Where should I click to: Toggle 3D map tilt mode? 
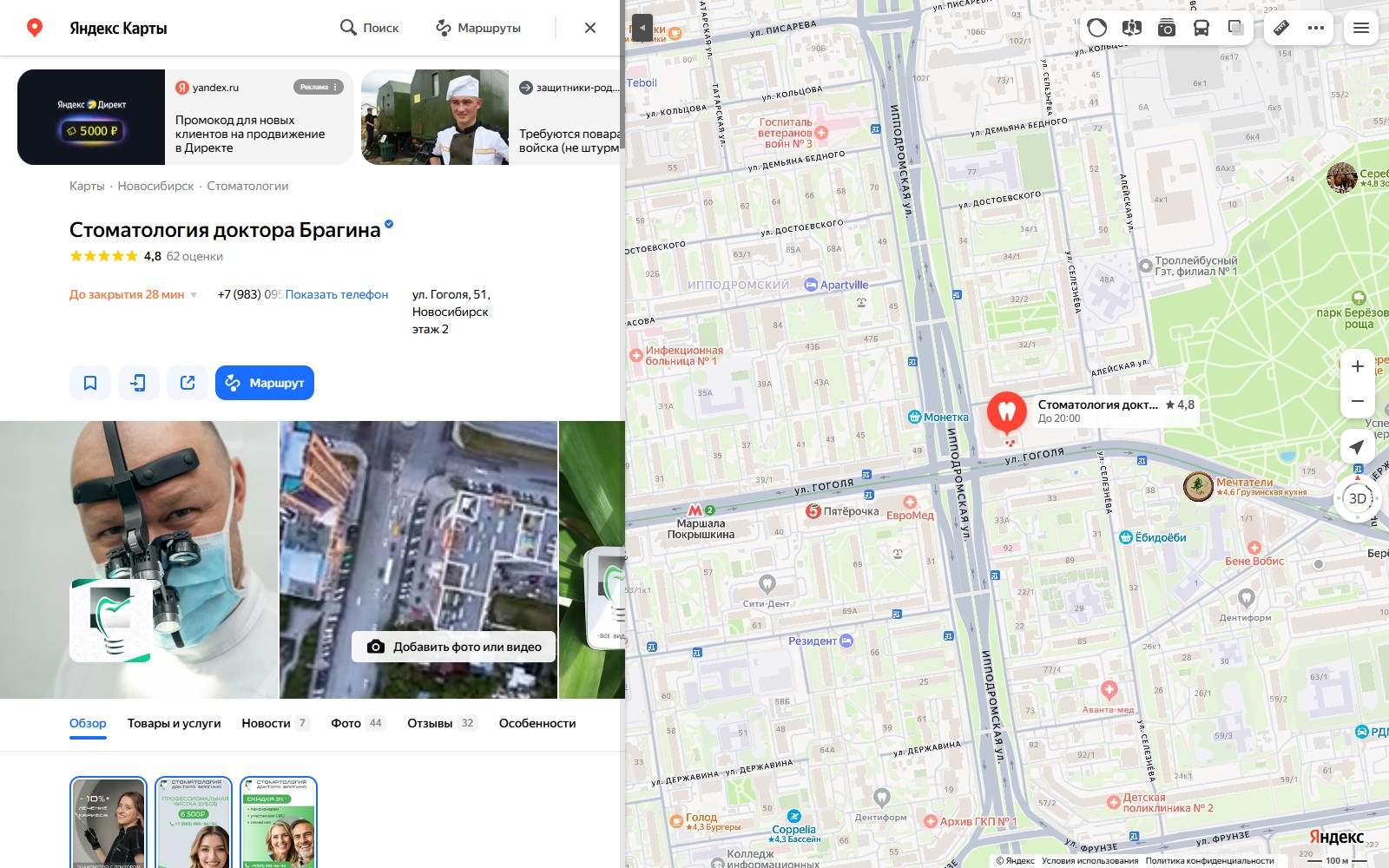click(1358, 498)
